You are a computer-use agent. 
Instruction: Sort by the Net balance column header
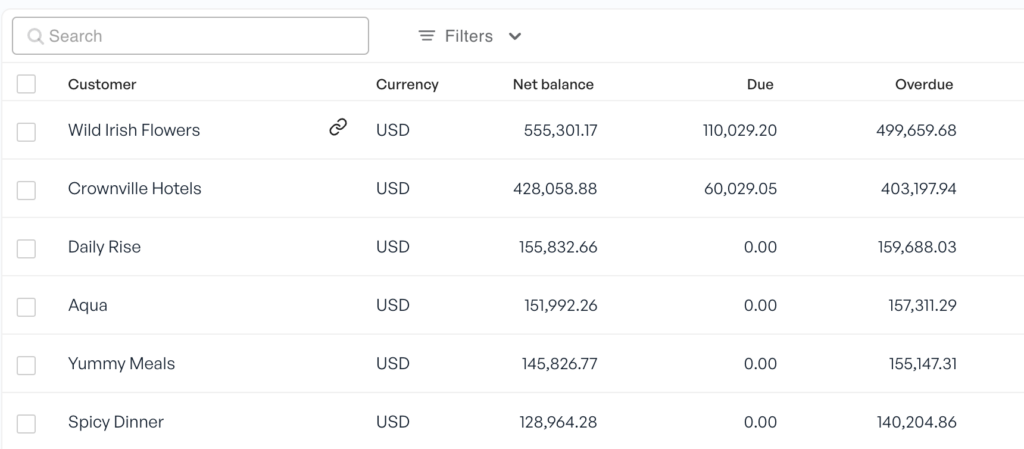(x=553, y=84)
